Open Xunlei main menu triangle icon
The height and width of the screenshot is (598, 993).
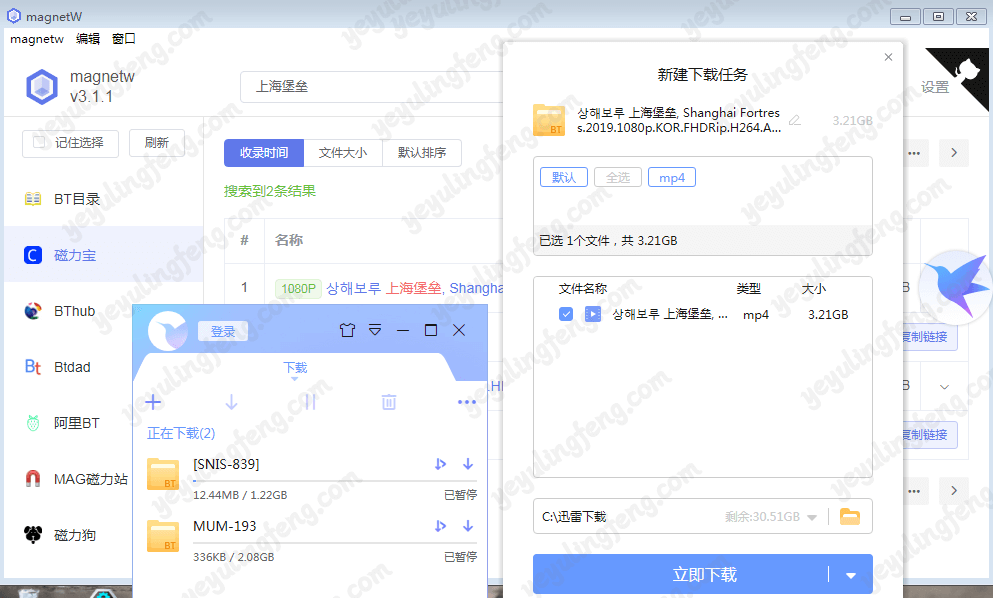pos(375,330)
